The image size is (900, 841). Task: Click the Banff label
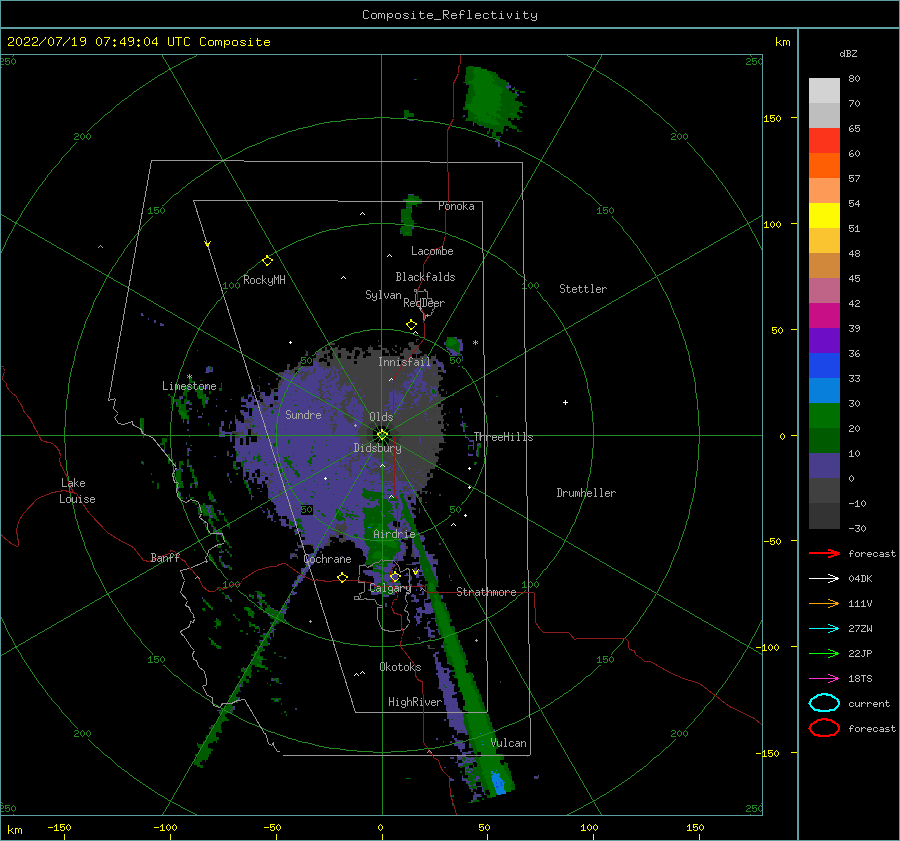click(165, 557)
